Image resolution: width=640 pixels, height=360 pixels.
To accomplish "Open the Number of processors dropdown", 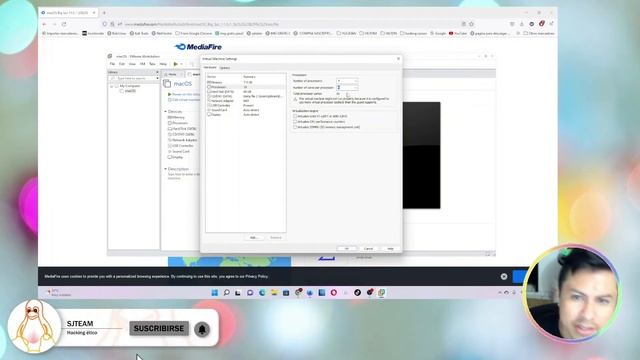I will coord(347,81).
